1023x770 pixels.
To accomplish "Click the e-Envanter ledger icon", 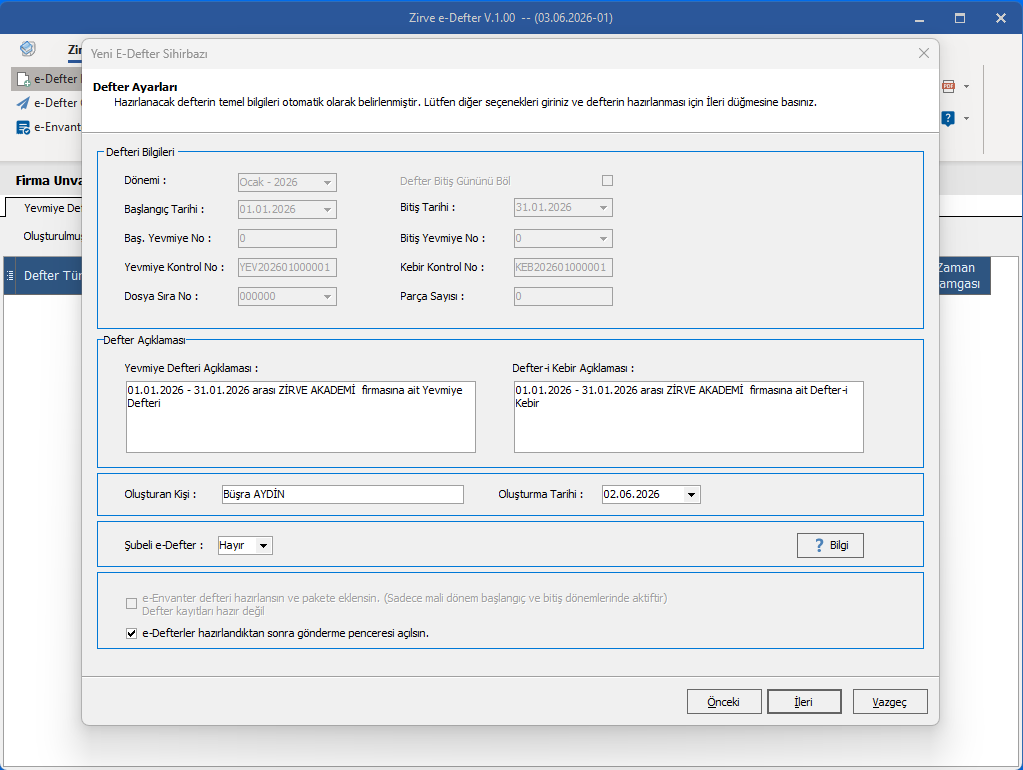I will (x=23, y=127).
